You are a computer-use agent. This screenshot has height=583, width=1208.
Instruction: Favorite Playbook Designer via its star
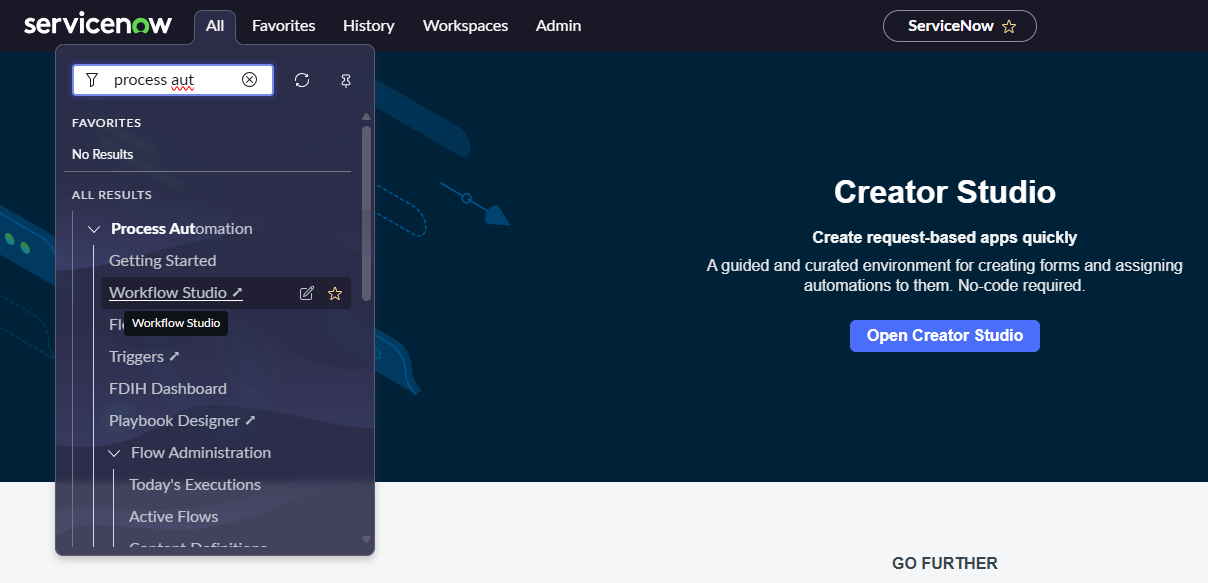tap(334, 420)
